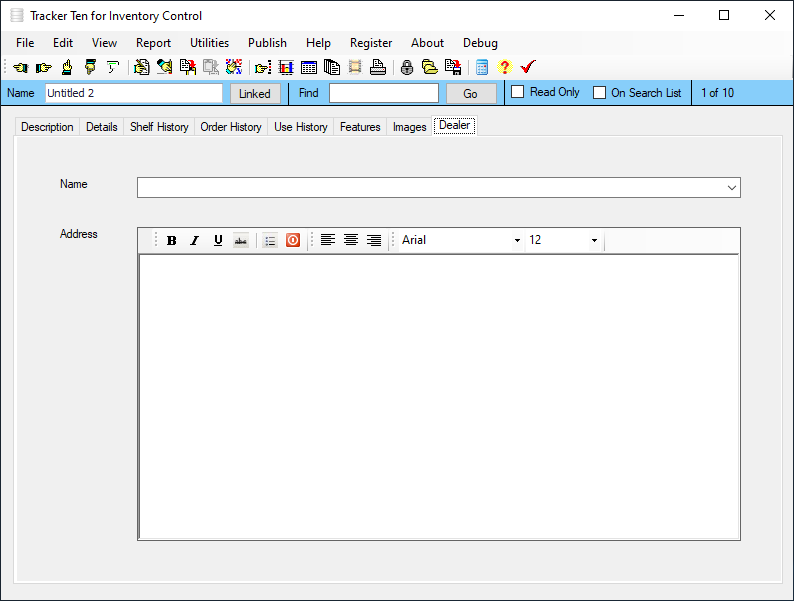Screen dimensions: 794x601
Task: Click the sort A-Z hand icon
Action: click(234, 67)
